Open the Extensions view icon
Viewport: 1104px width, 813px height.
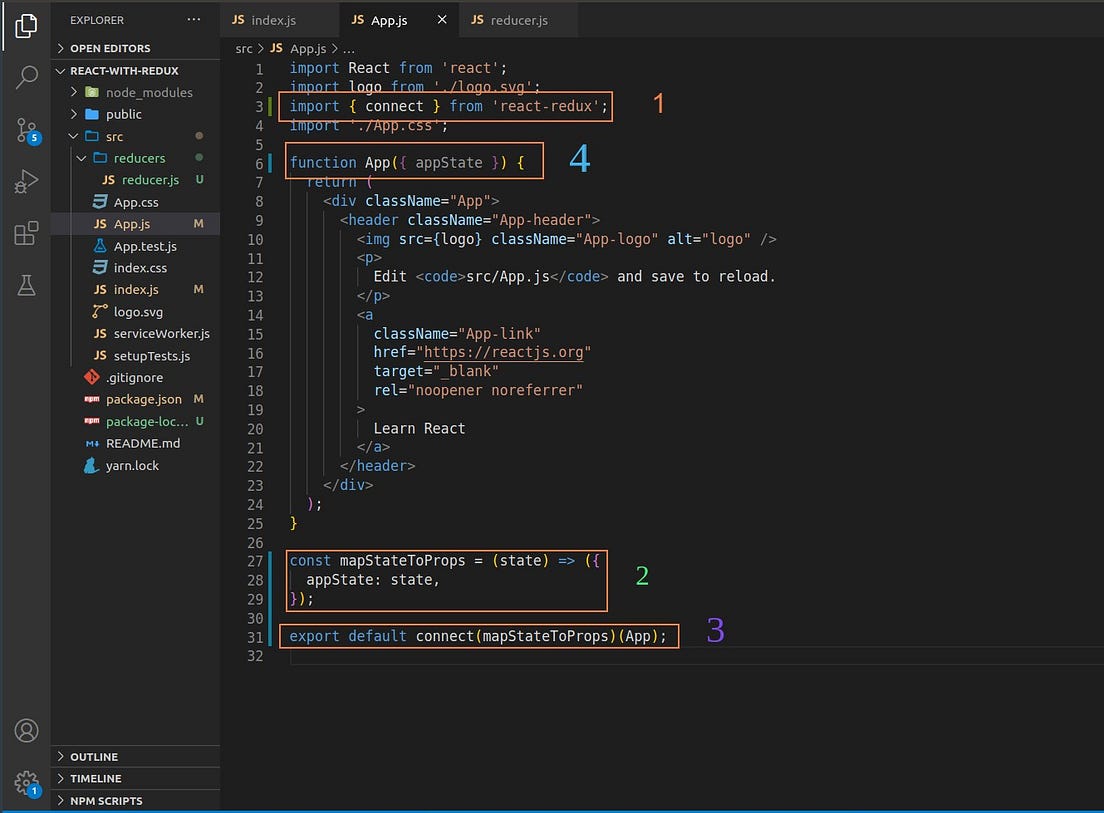point(25,233)
